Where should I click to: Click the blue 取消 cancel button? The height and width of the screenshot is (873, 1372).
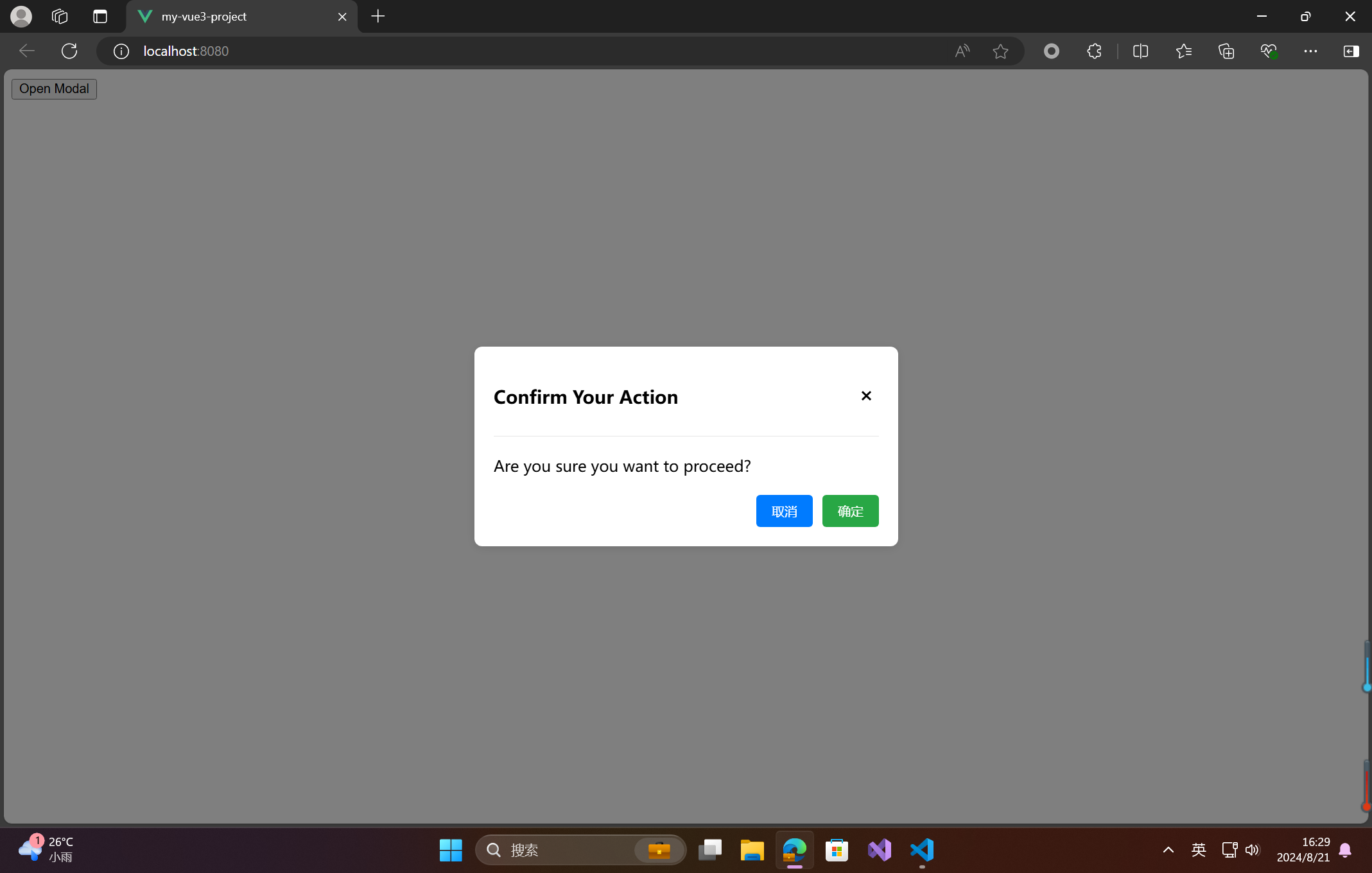click(784, 511)
